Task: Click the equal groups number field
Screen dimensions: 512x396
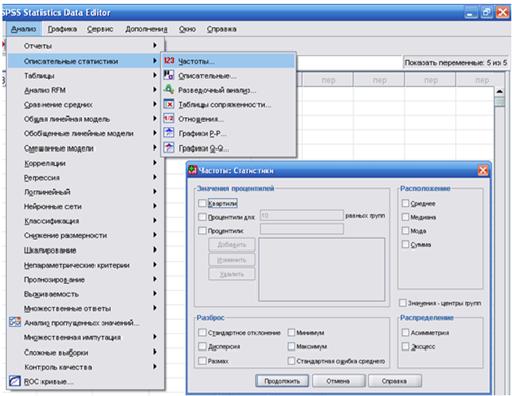Action: (x=302, y=215)
